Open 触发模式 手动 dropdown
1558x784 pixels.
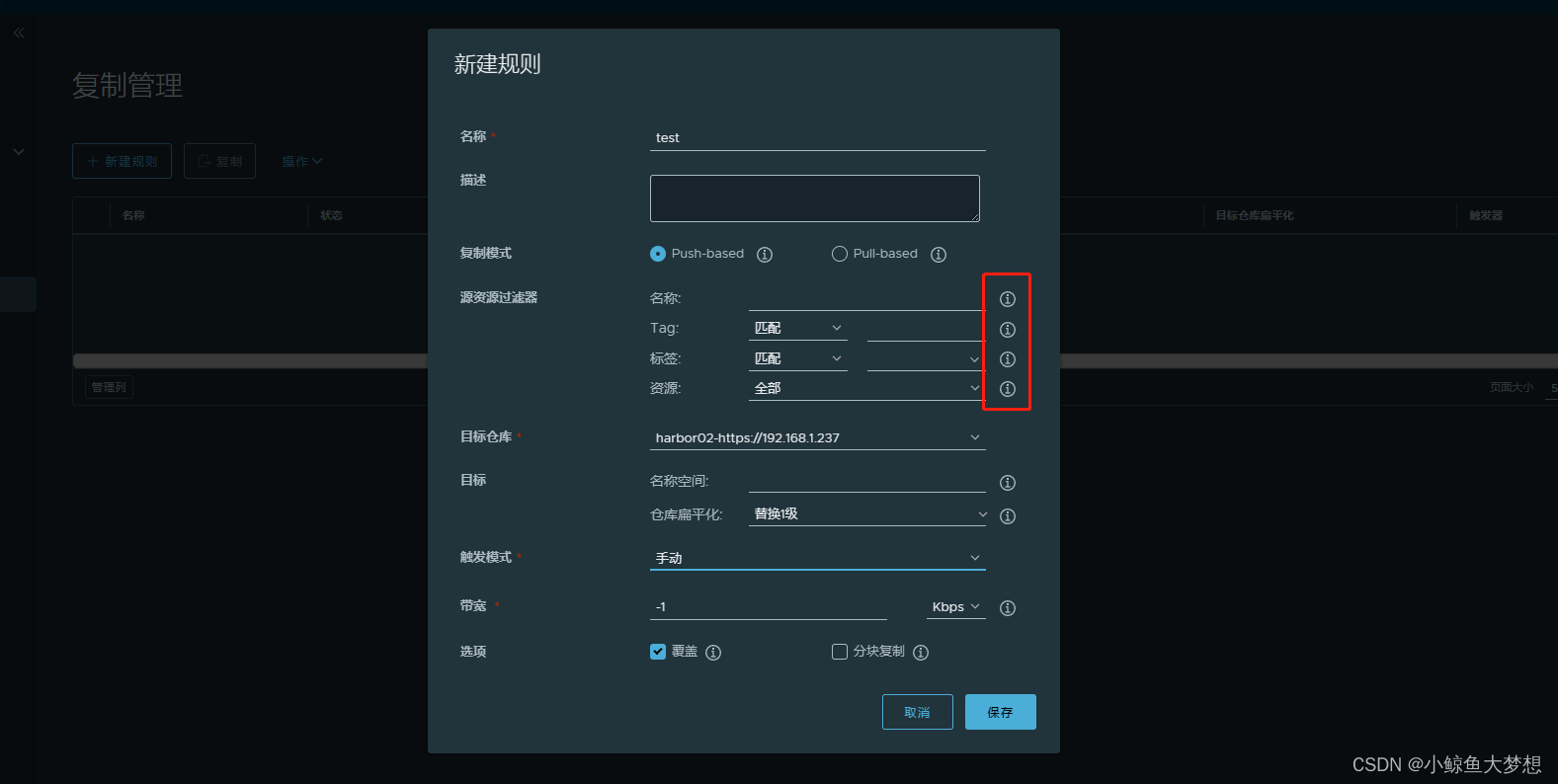(818, 558)
